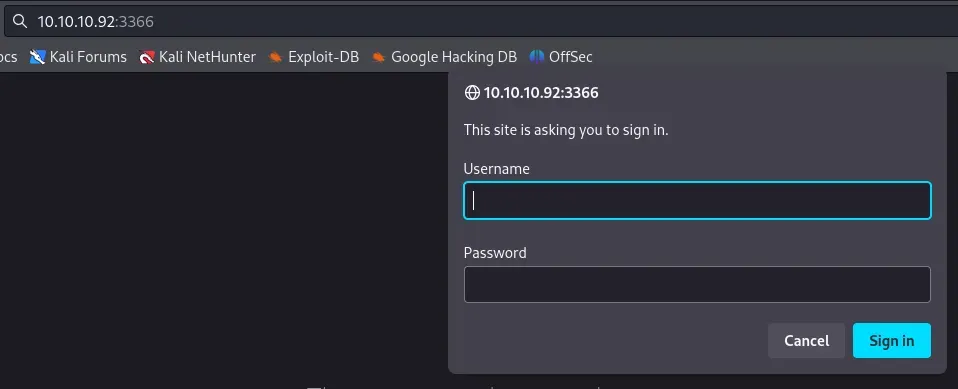Click the magnifier icon in address bar
958x389 pixels.
(20, 22)
